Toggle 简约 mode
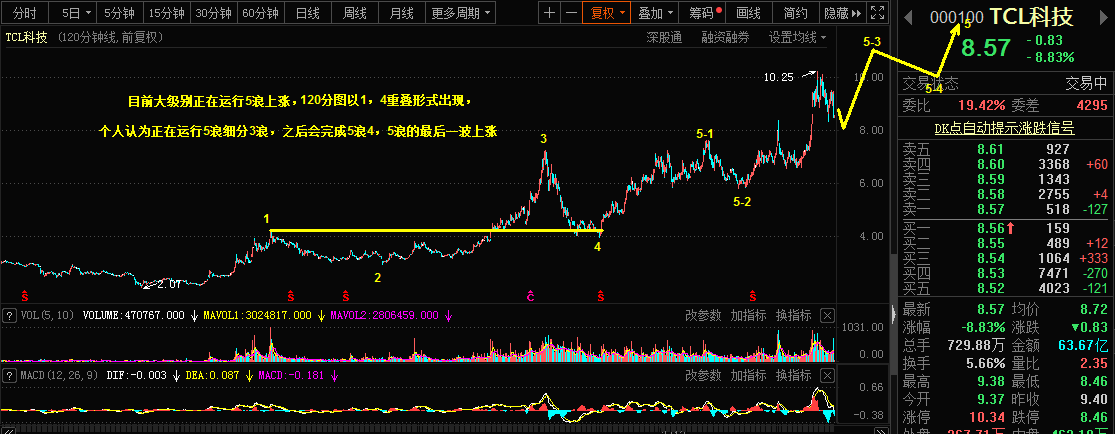 tap(795, 12)
